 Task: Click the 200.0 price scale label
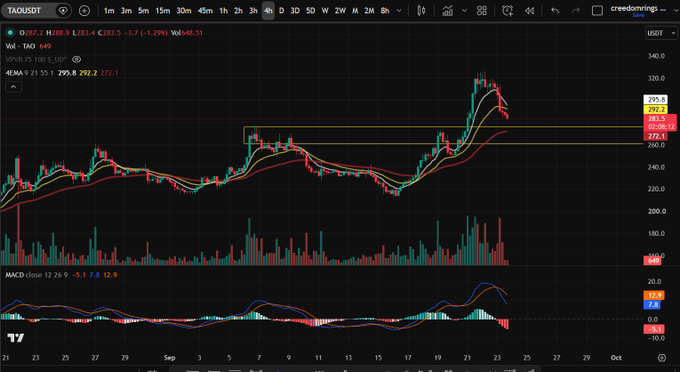[x=656, y=211]
